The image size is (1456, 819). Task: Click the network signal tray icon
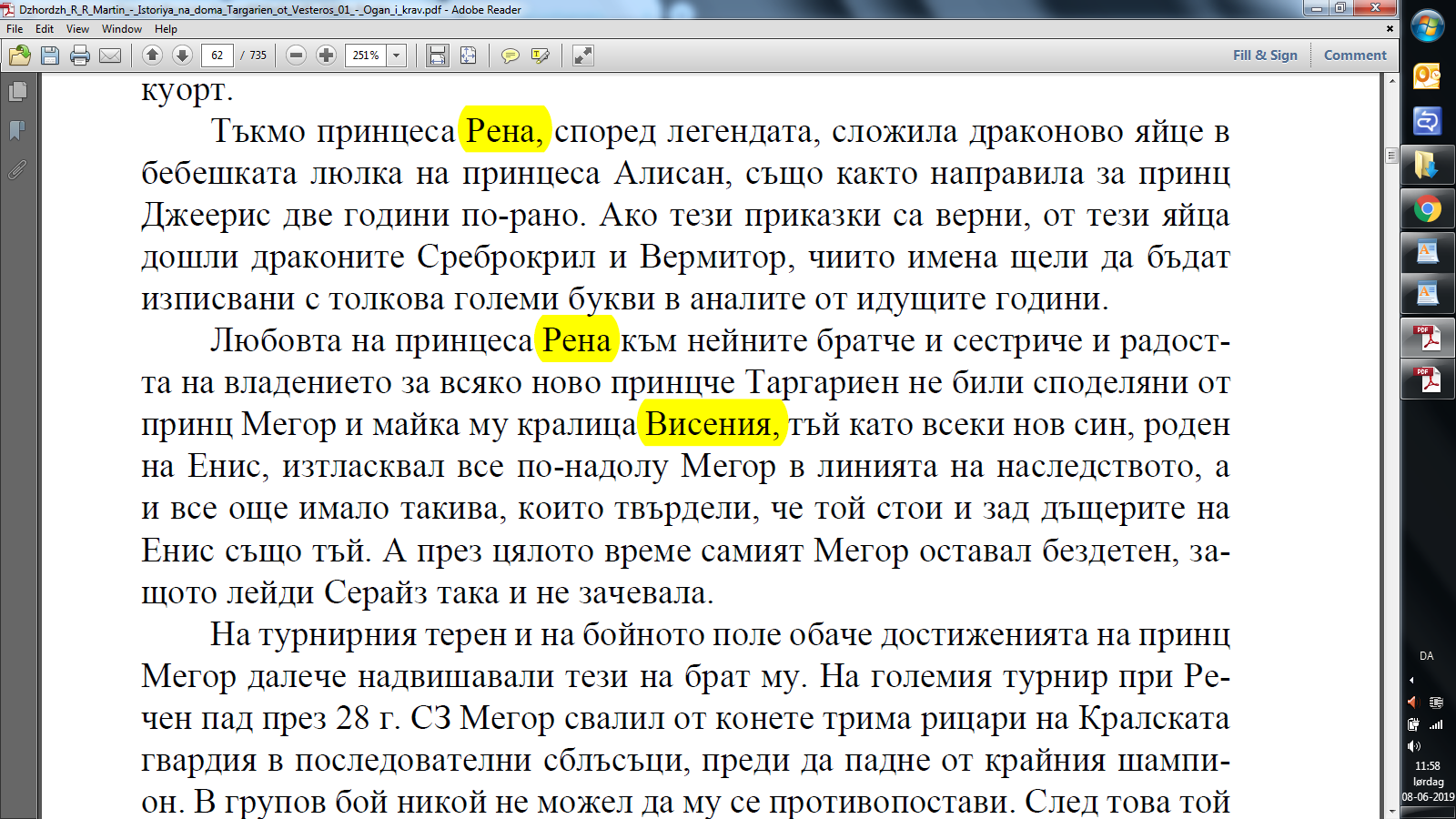coord(1437,724)
